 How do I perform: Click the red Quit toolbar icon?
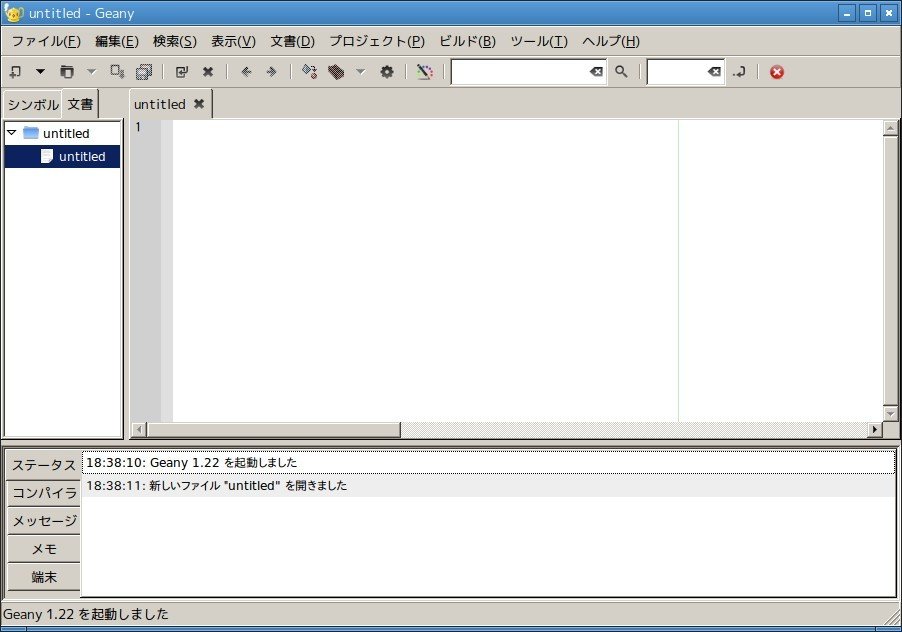tap(777, 72)
